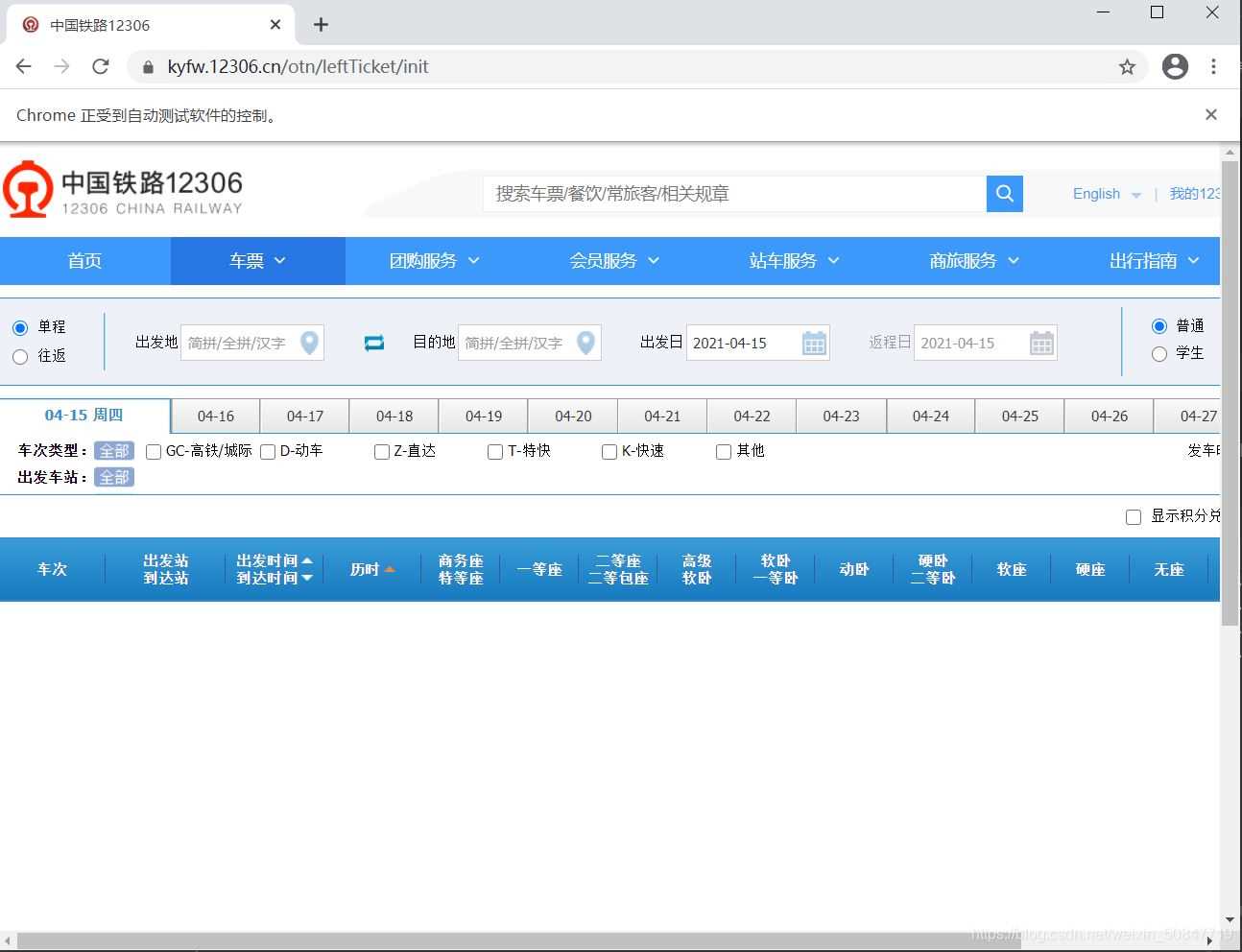
Task: Open the calendar icon next to 返程日
Action: click(x=1041, y=342)
